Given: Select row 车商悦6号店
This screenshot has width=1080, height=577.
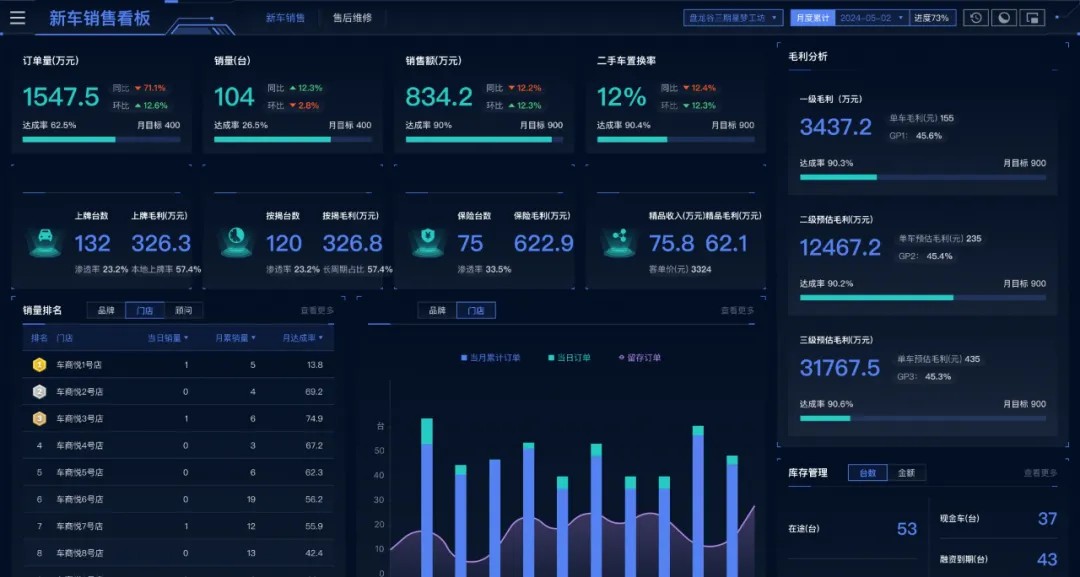Looking at the screenshot, I should point(178,499).
